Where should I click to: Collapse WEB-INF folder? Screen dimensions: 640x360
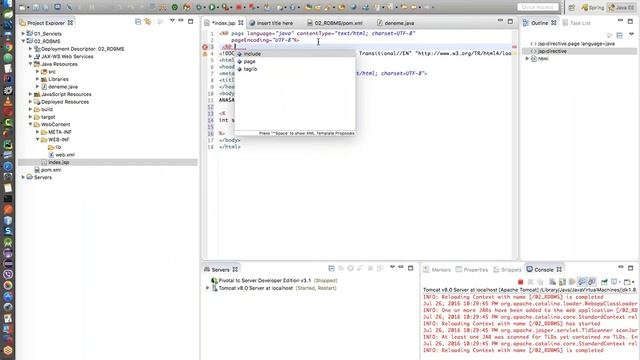(37, 139)
